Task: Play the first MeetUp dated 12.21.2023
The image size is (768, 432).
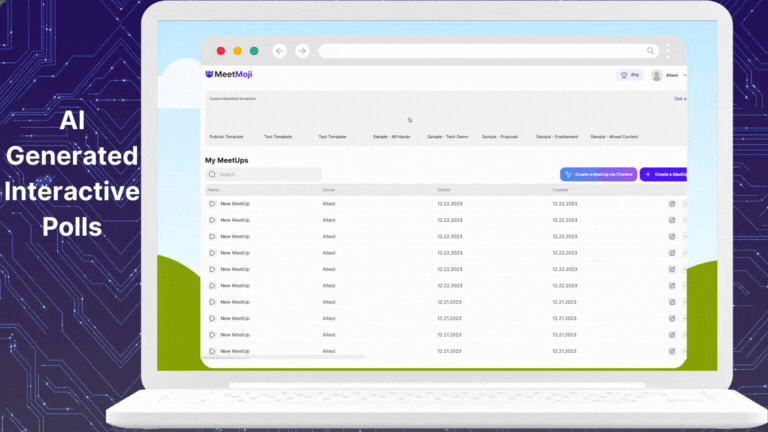Action: coord(212,302)
